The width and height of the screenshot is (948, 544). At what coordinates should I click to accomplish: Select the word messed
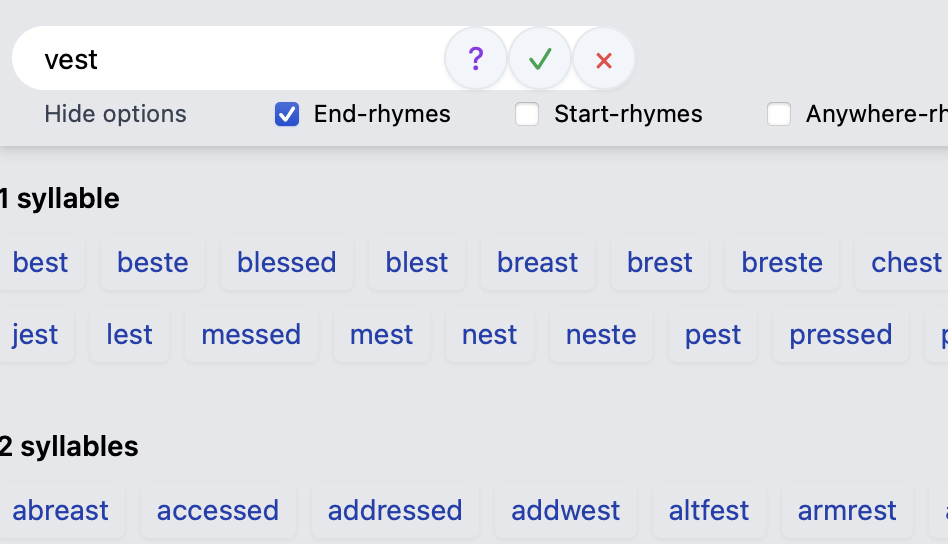(x=251, y=335)
